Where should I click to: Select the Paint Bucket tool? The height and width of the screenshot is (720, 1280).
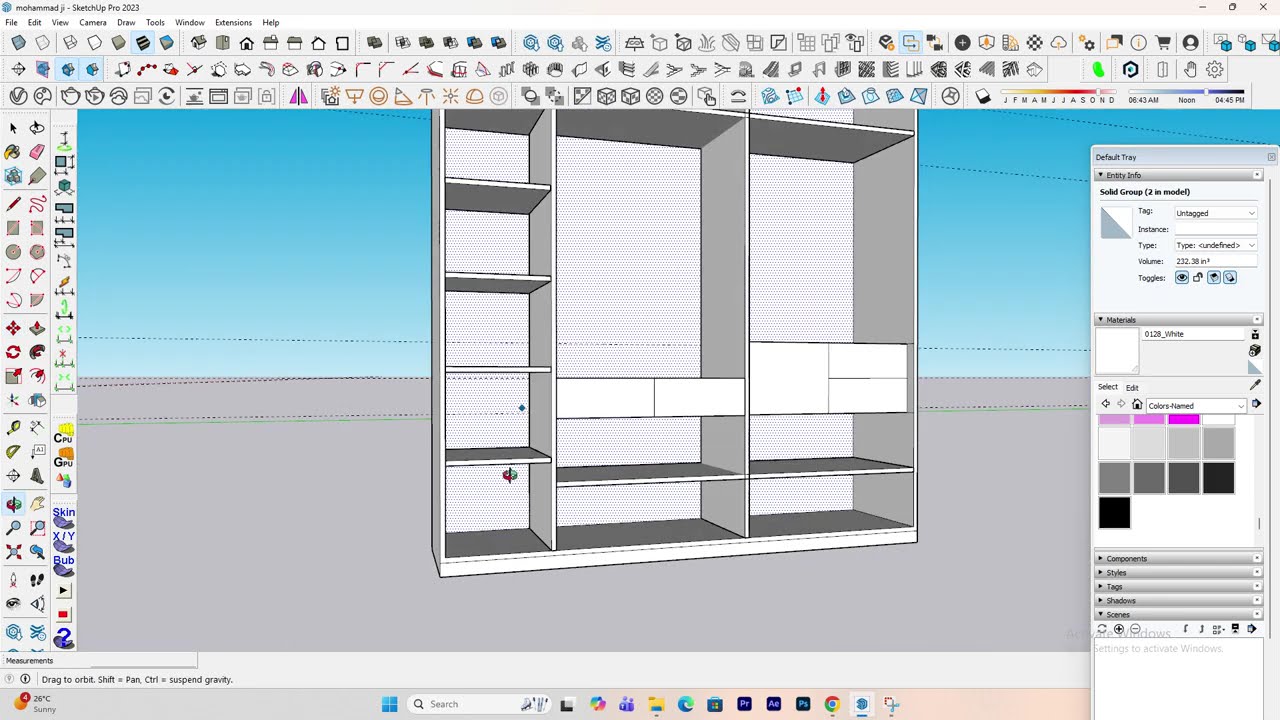13,152
